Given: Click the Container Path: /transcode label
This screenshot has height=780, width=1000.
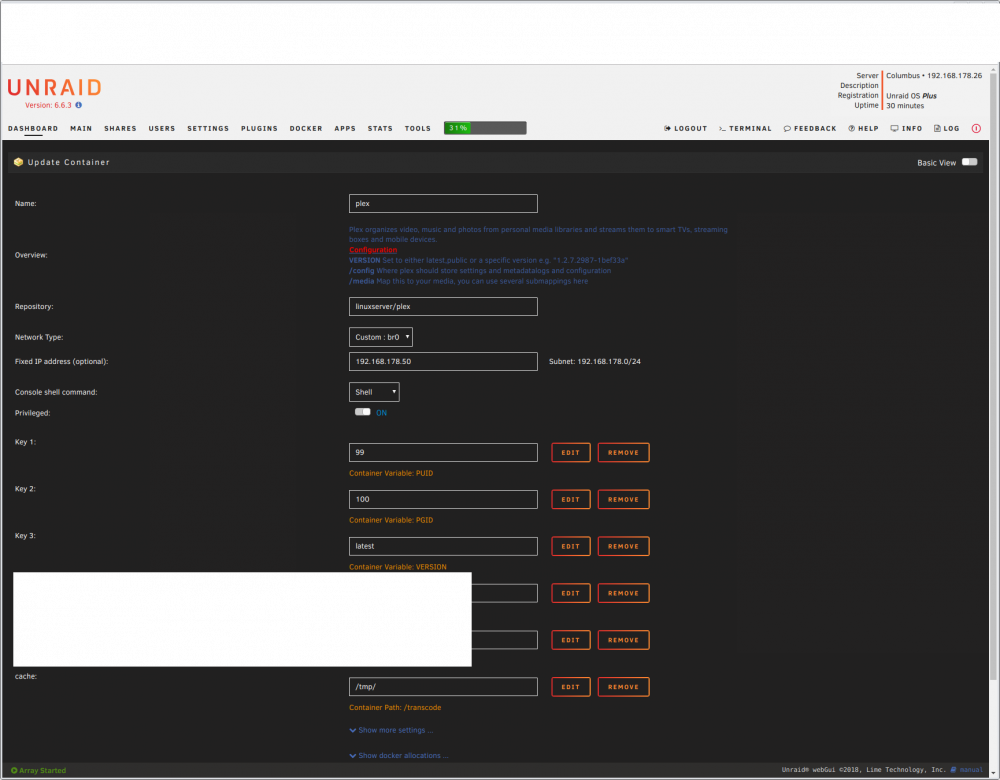Looking at the screenshot, I should pos(395,707).
